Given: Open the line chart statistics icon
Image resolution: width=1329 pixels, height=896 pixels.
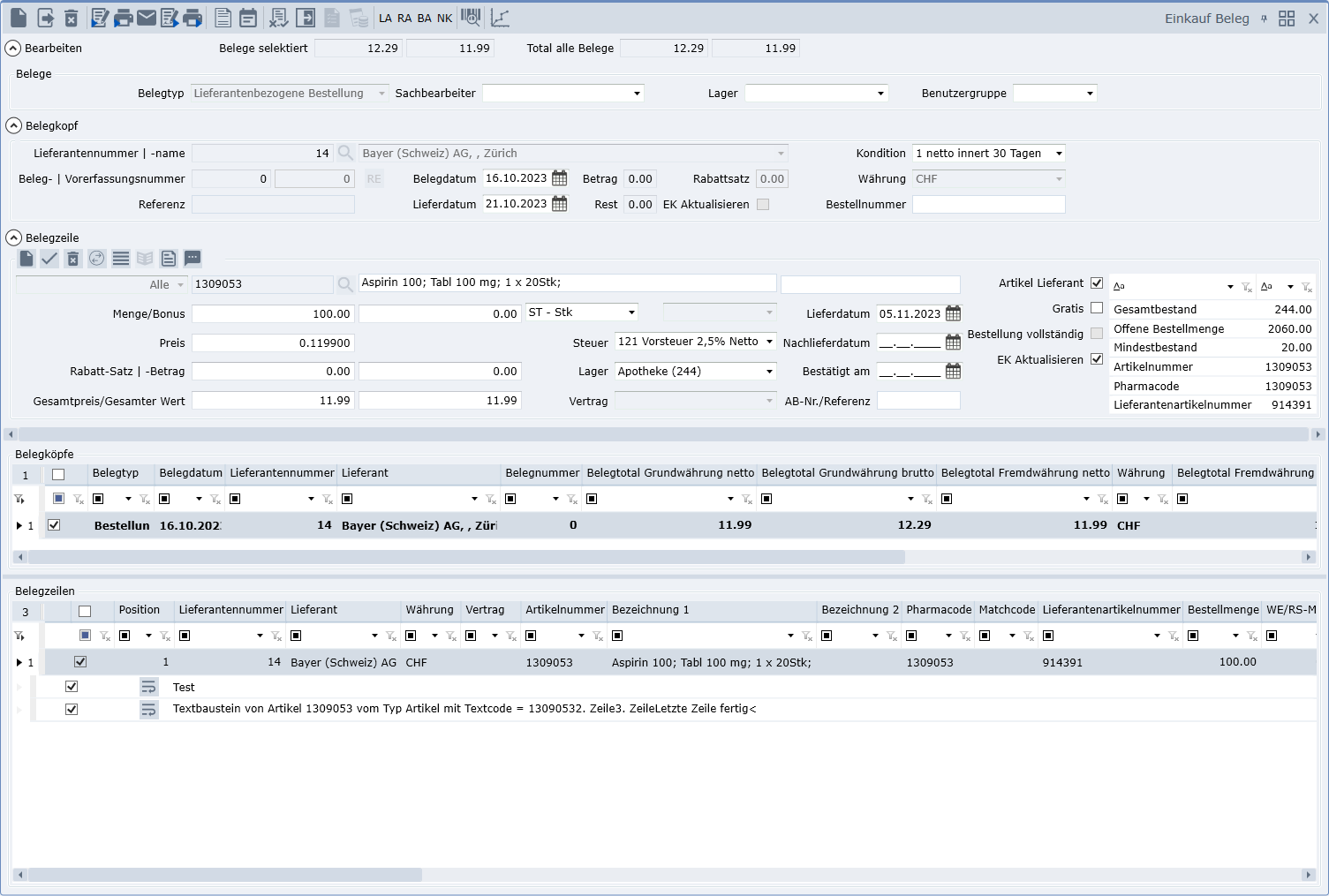Looking at the screenshot, I should [500, 18].
